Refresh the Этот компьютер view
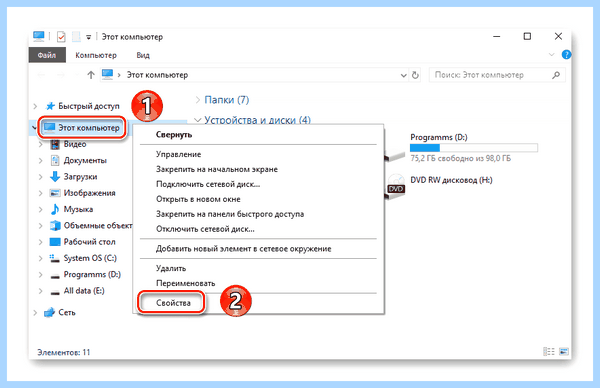The height and width of the screenshot is (388, 600). pyautogui.click(x=415, y=75)
